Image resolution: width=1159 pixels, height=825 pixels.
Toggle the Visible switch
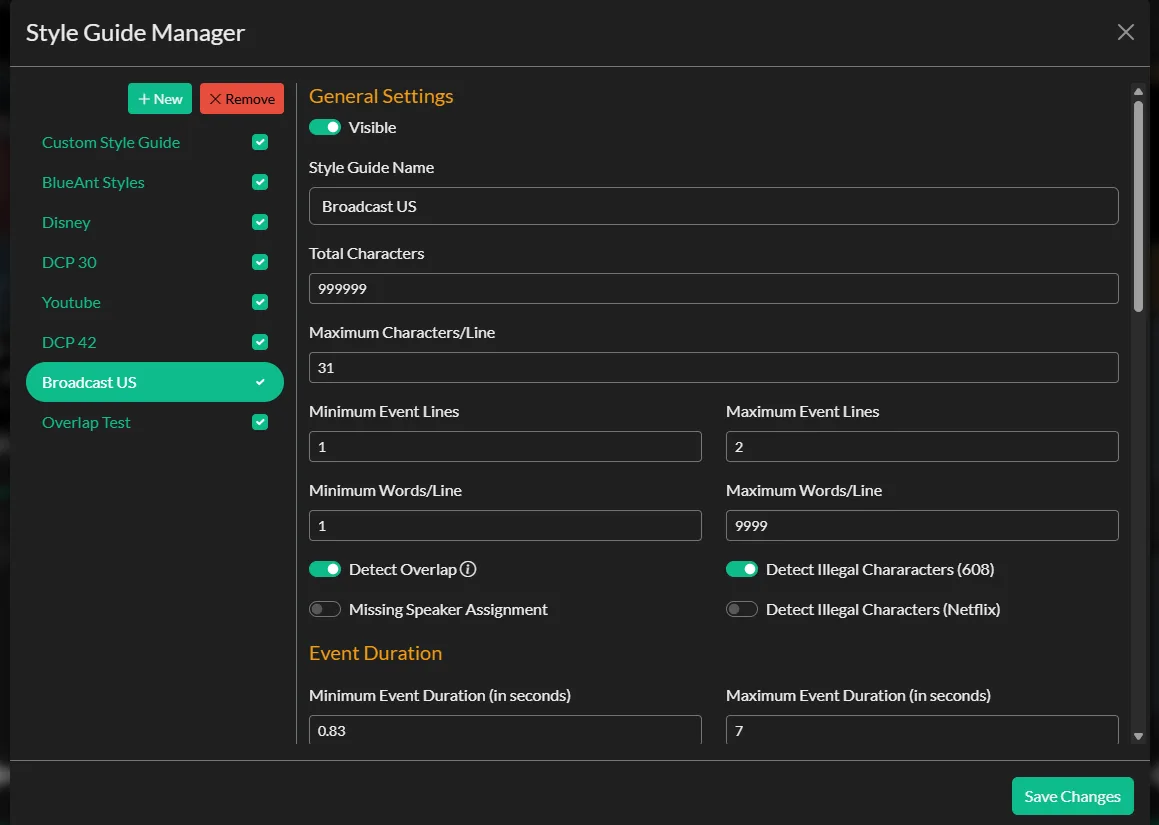tap(324, 127)
